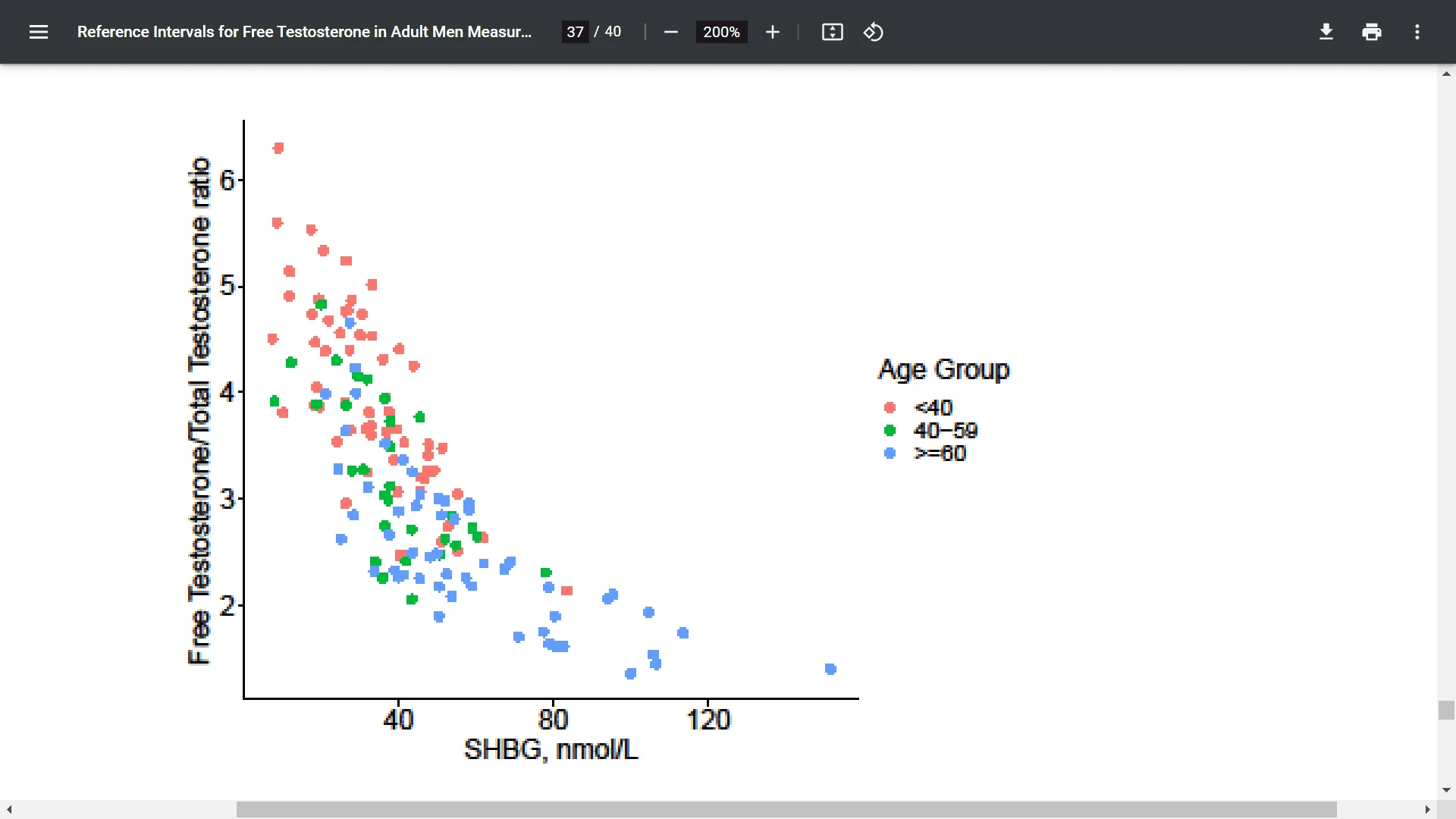Open the more options menu

(x=1417, y=32)
